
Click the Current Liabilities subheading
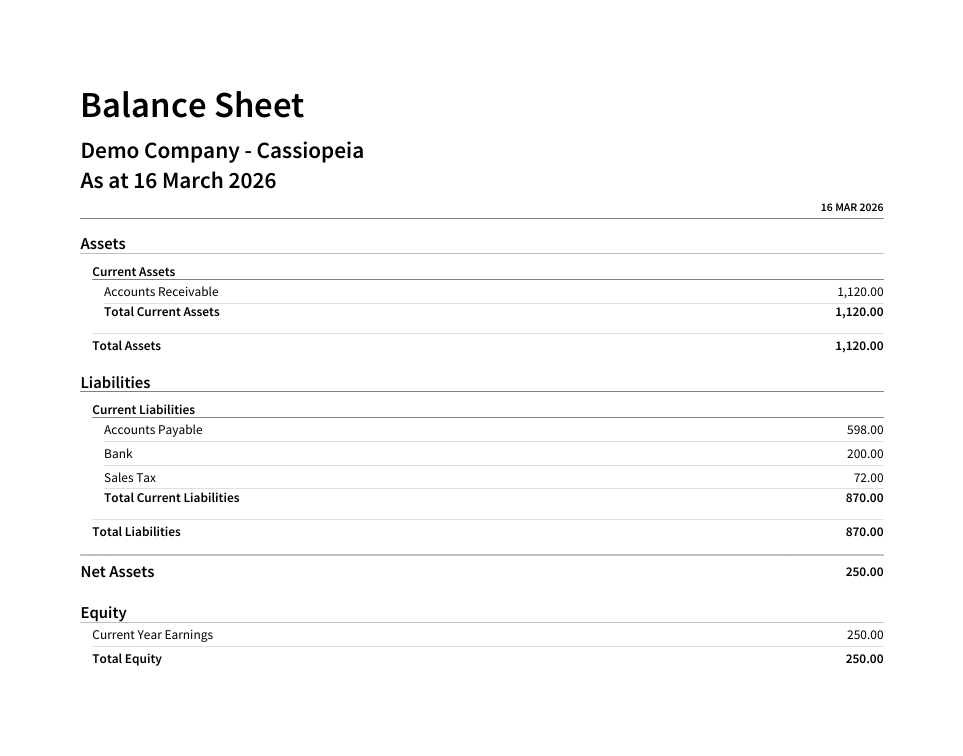pos(143,410)
